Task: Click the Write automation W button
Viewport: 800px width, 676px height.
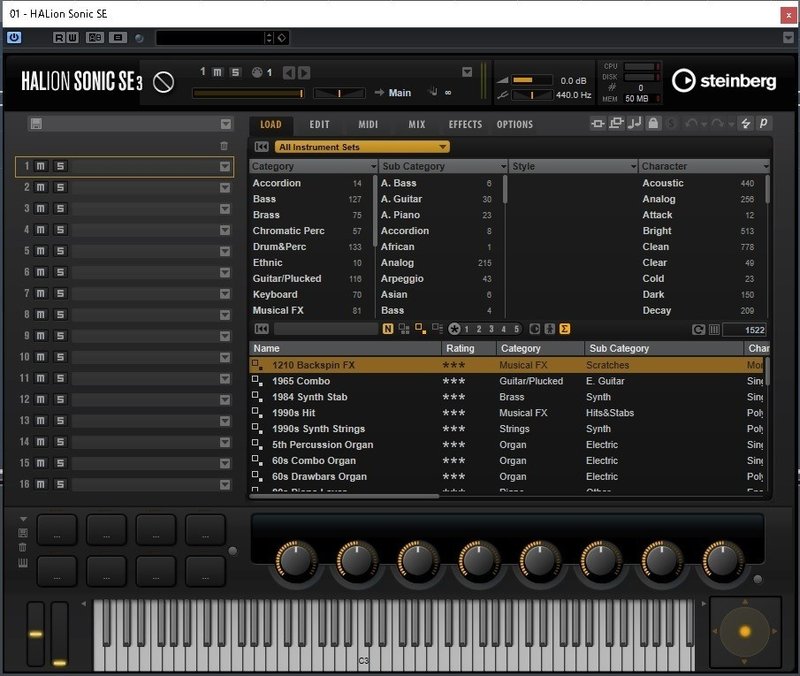Action: 72,37
